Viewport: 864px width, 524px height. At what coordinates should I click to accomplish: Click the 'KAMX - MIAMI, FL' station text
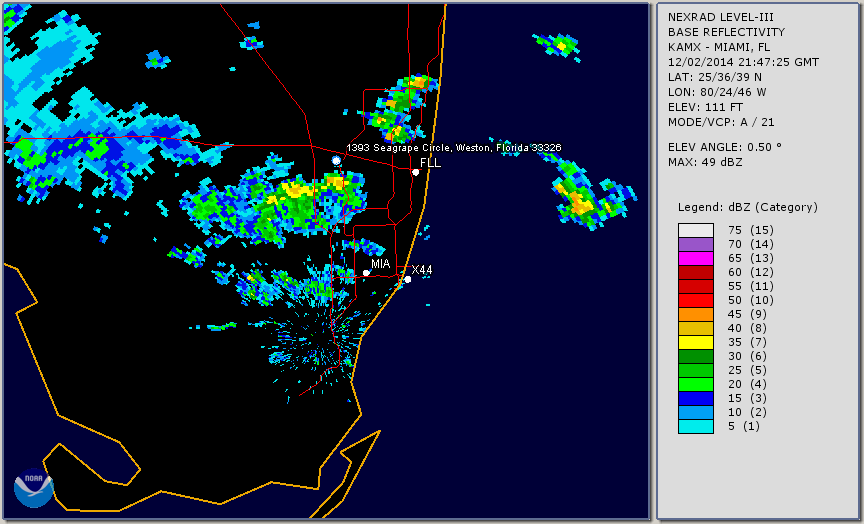coord(719,47)
